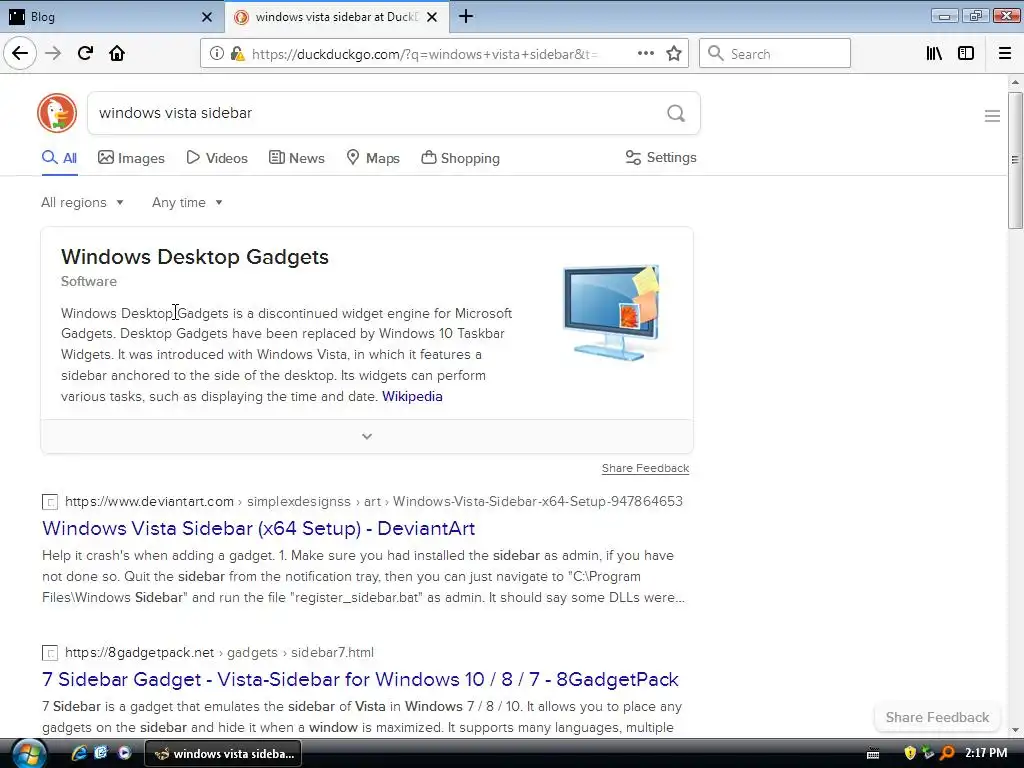
Task: Launch Internet Explorer from quick launch
Action: pyautogui.click(x=79, y=753)
